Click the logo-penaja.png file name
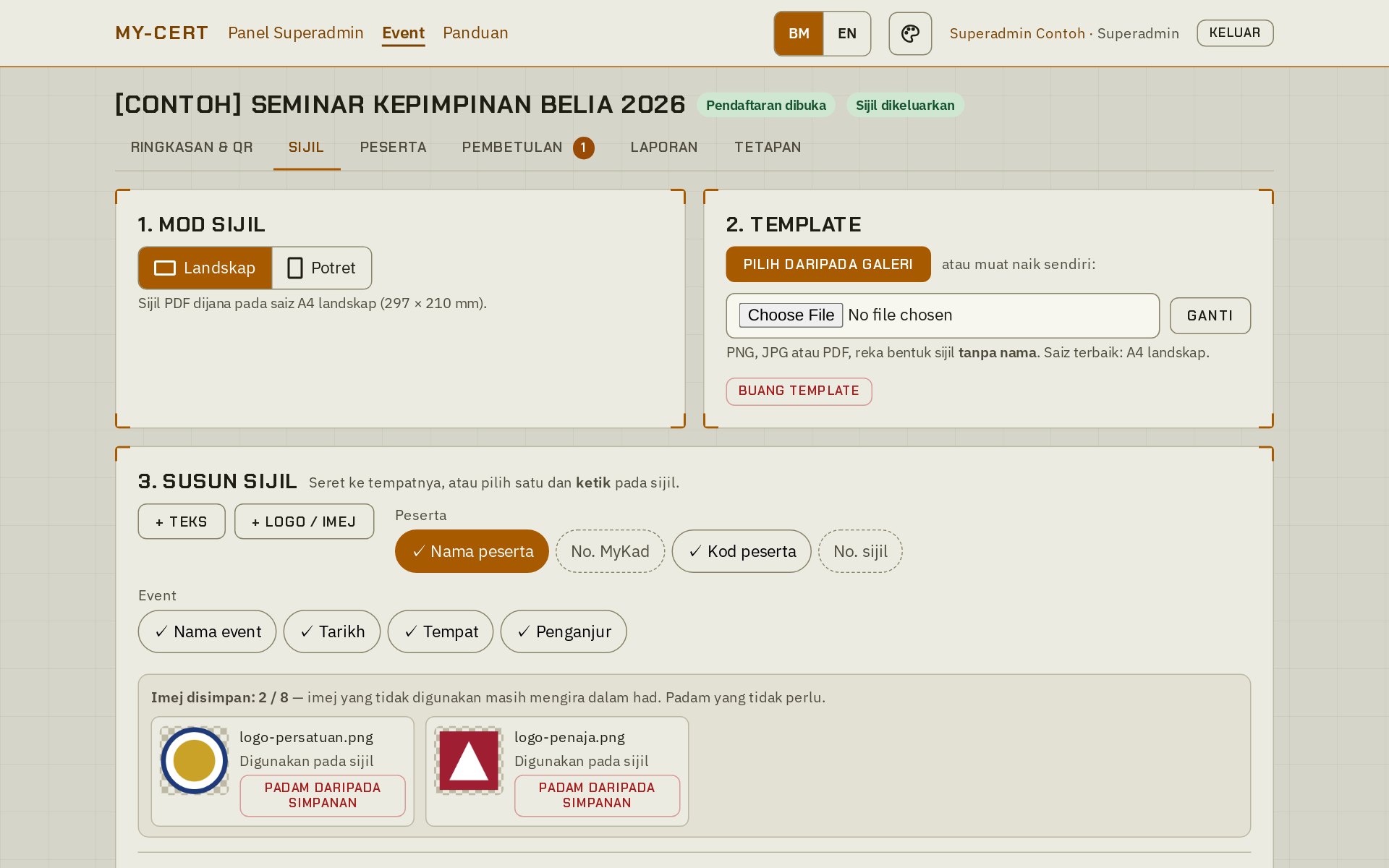Image resolution: width=1389 pixels, height=868 pixels. click(569, 737)
